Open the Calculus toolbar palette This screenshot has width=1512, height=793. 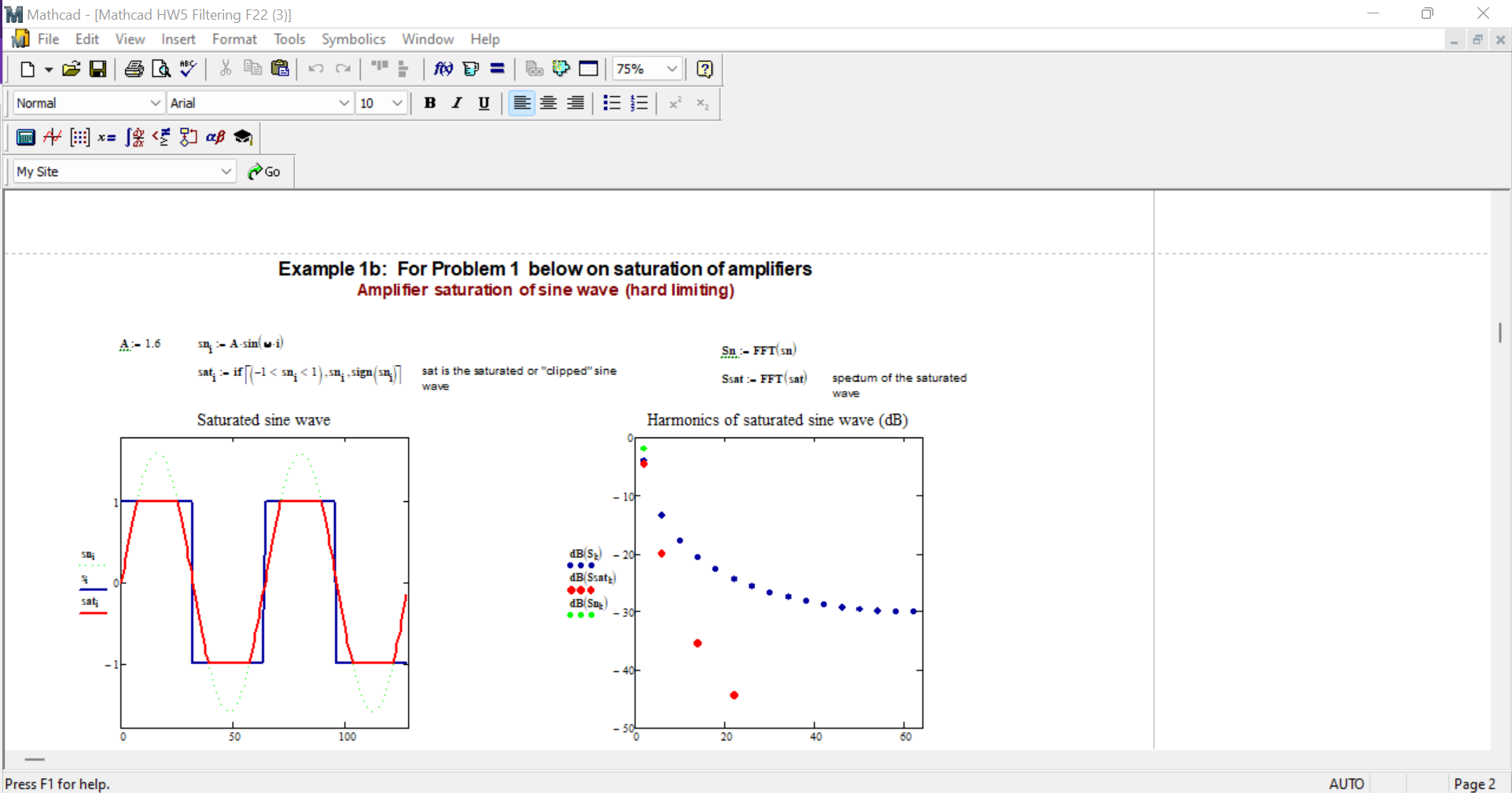point(134,137)
